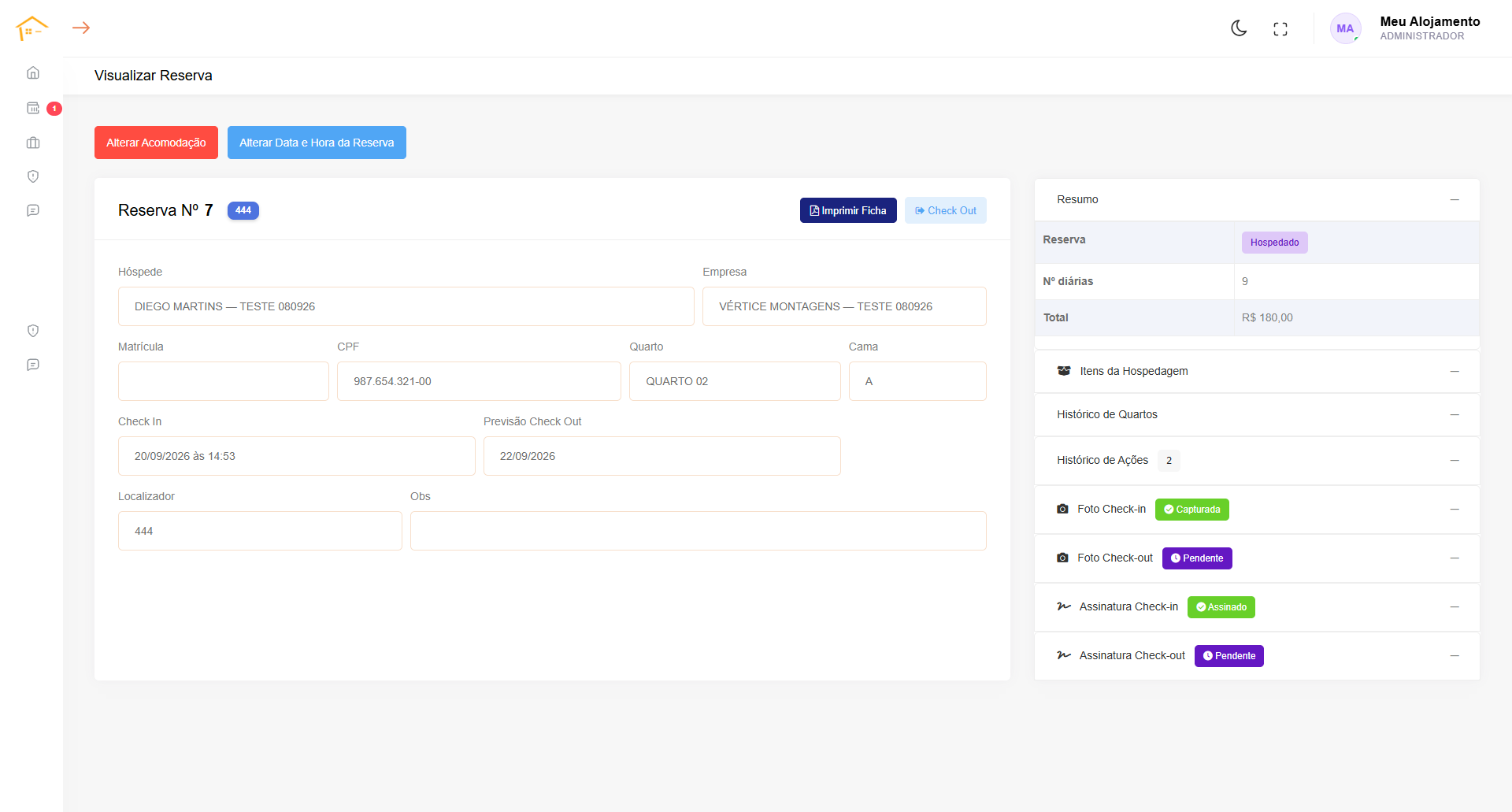Screen dimensions: 1512x812
Task: Click the Meu Alojamento user name
Action: point(1430,21)
